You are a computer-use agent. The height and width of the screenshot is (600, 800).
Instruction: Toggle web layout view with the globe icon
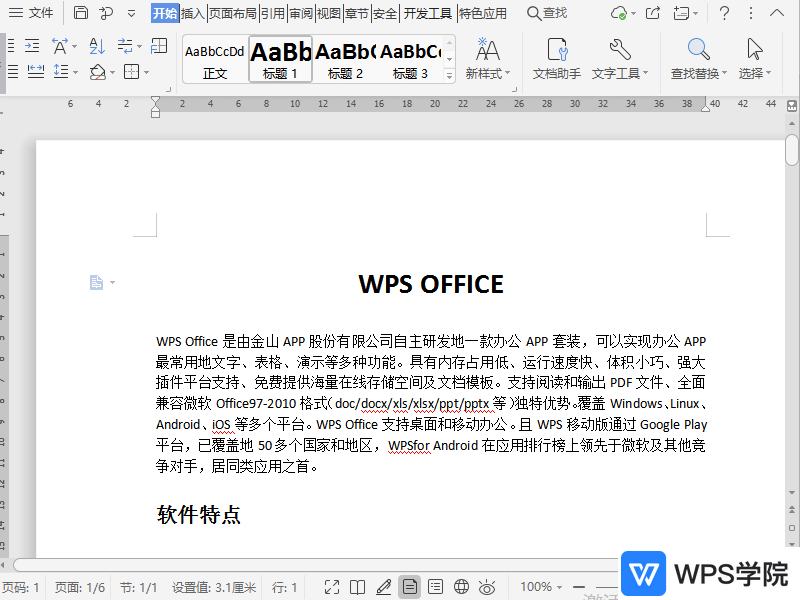[x=460, y=587]
